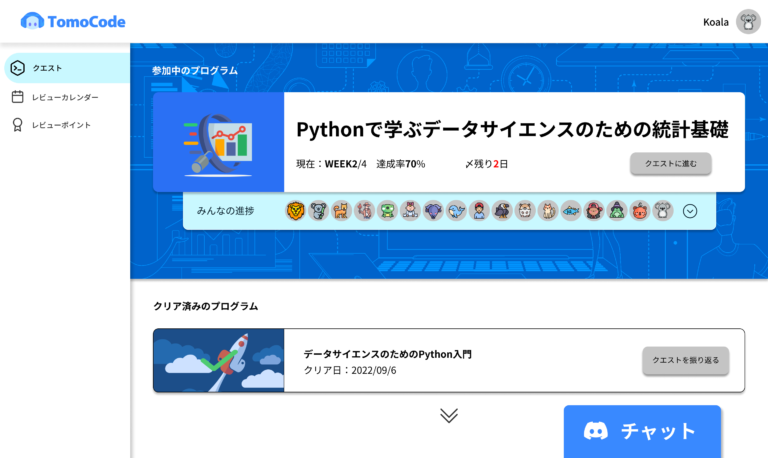768x458 pixels.
Task: Open the チャット Discord button
Action: click(x=642, y=432)
